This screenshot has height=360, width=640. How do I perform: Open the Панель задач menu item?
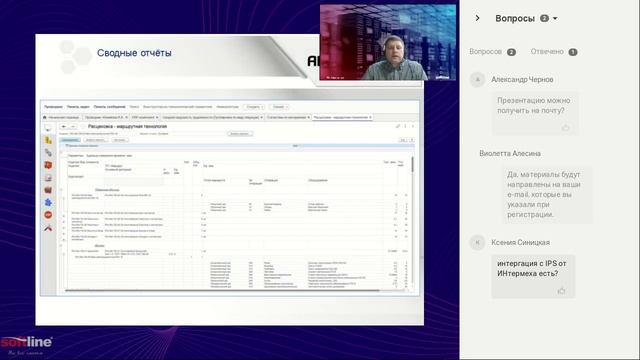point(78,107)
